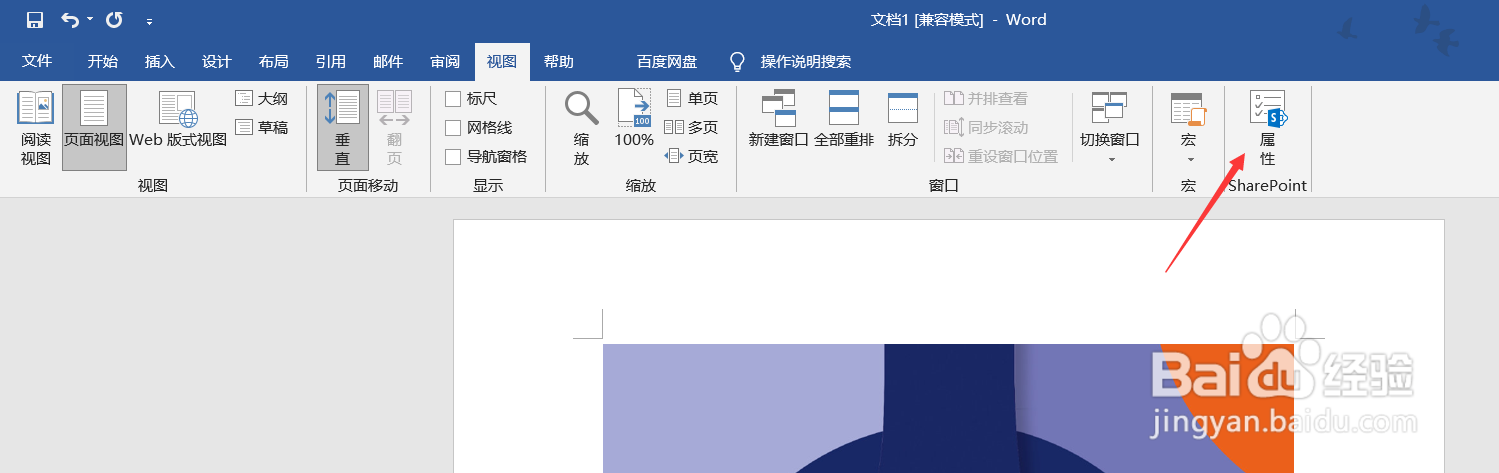
Task: Open the 百度网盘 ribbon tab
Action: tap(667, 62)
